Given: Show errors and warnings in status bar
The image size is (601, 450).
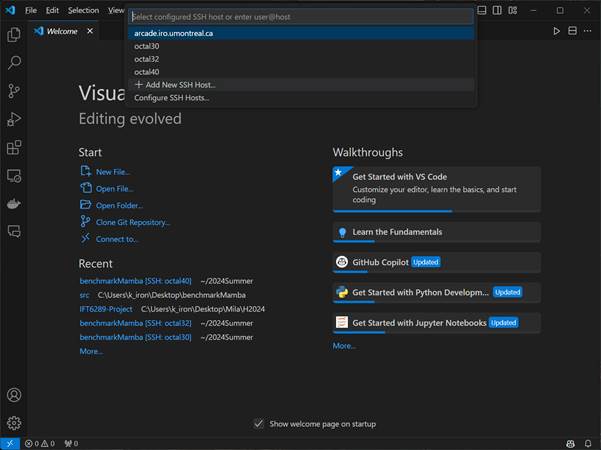Looking at the screenshot, I should (x=39, y=444).
